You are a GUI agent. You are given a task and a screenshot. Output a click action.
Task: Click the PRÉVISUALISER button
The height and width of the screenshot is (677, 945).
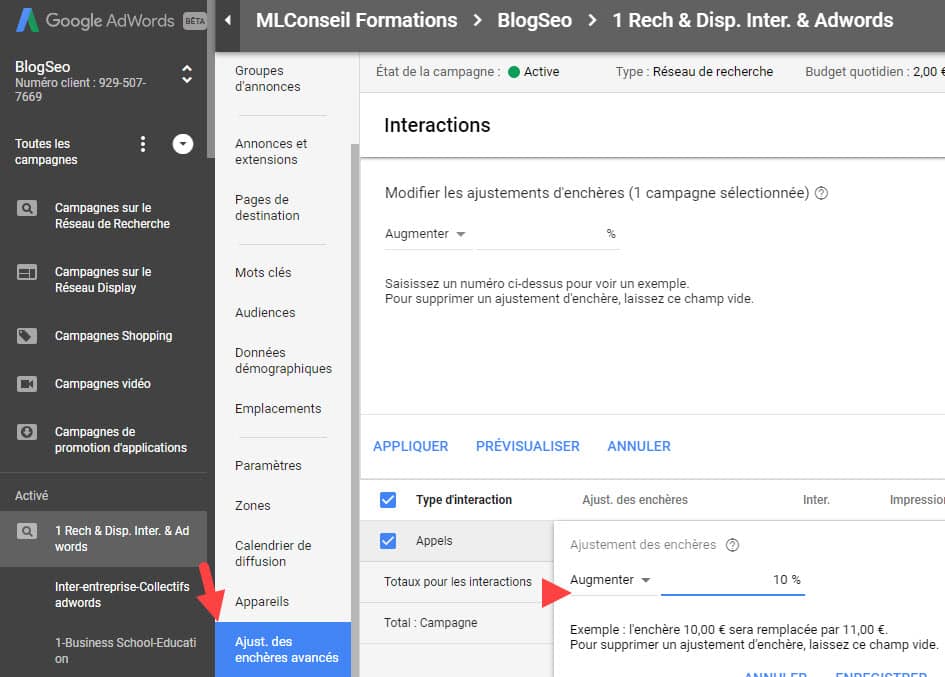[x=528, y=446]
